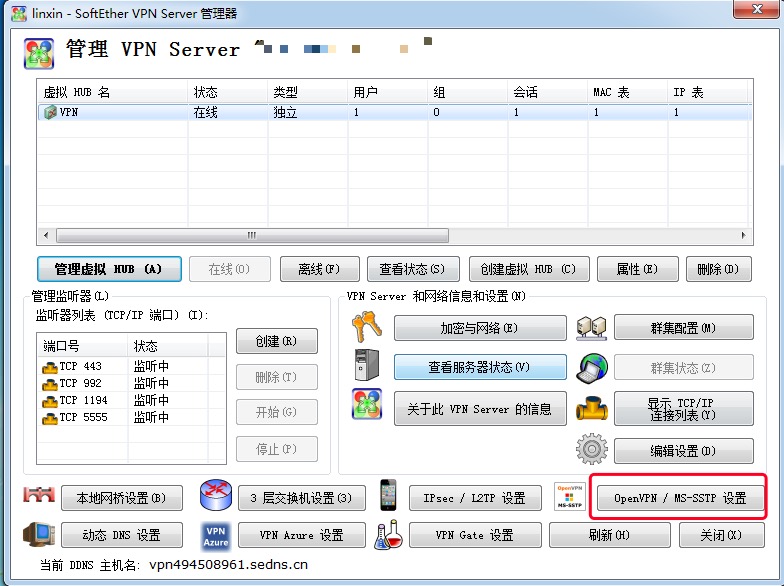
Task: Click 查看状态(S) button
Action: pyautogui.click(x=413, y=270)
